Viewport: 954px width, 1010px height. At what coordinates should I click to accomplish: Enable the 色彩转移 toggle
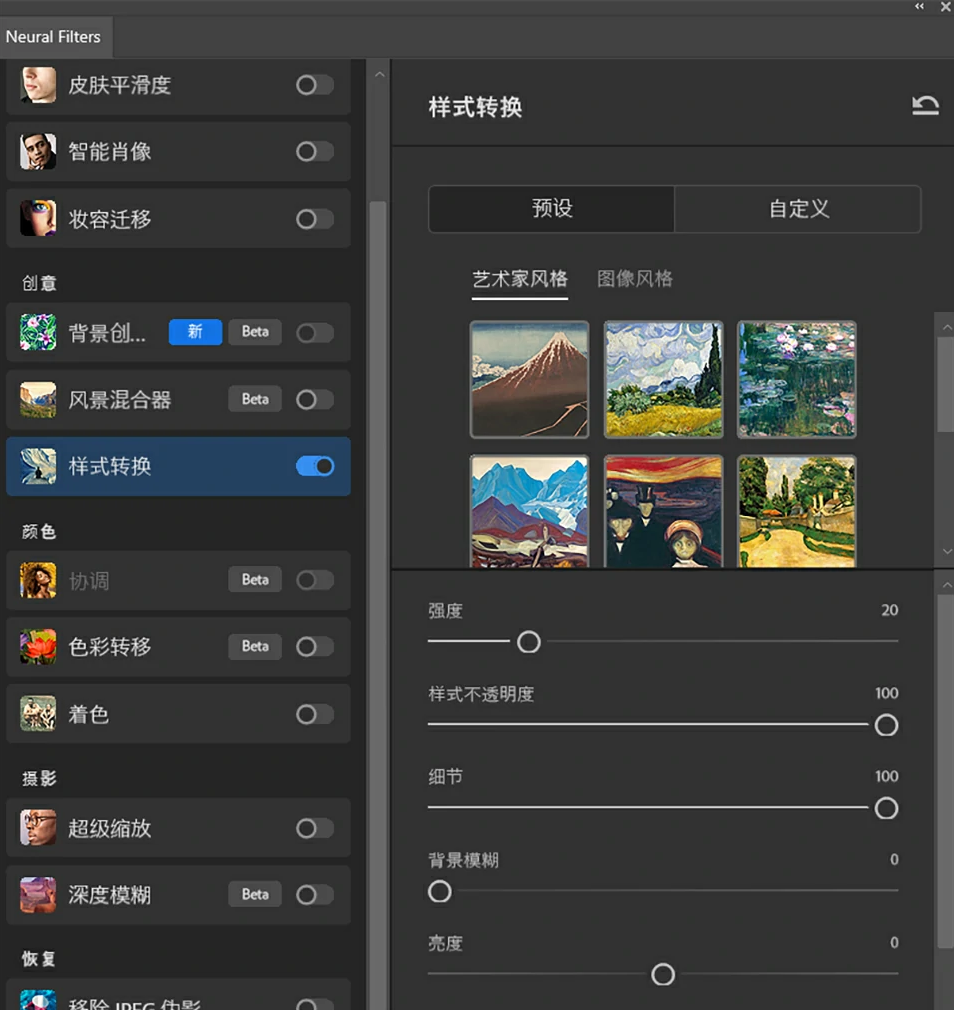pyautogui.click(x=314, y=647)
